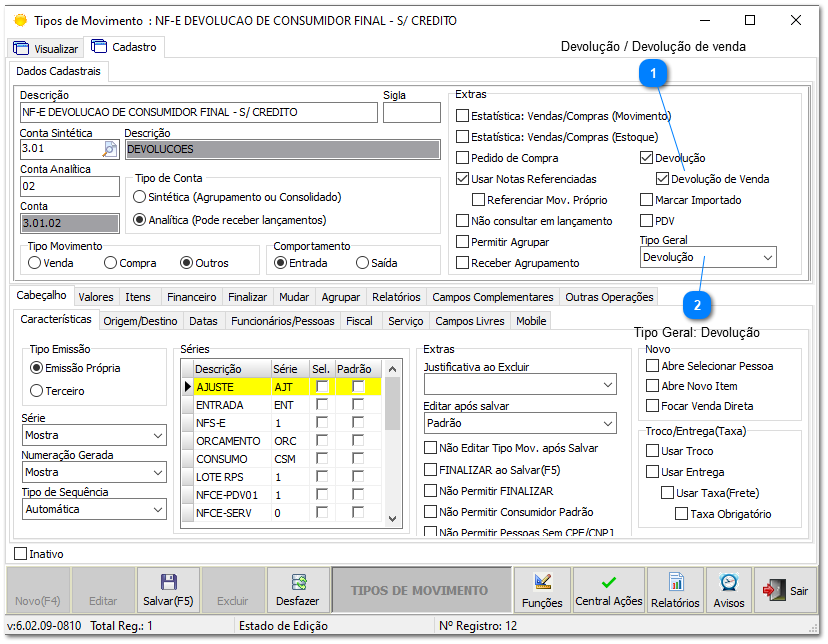This screenshot has width=828, height=644.
Task: Click inside the Sigla input field
Action: (x=410, y=110)
